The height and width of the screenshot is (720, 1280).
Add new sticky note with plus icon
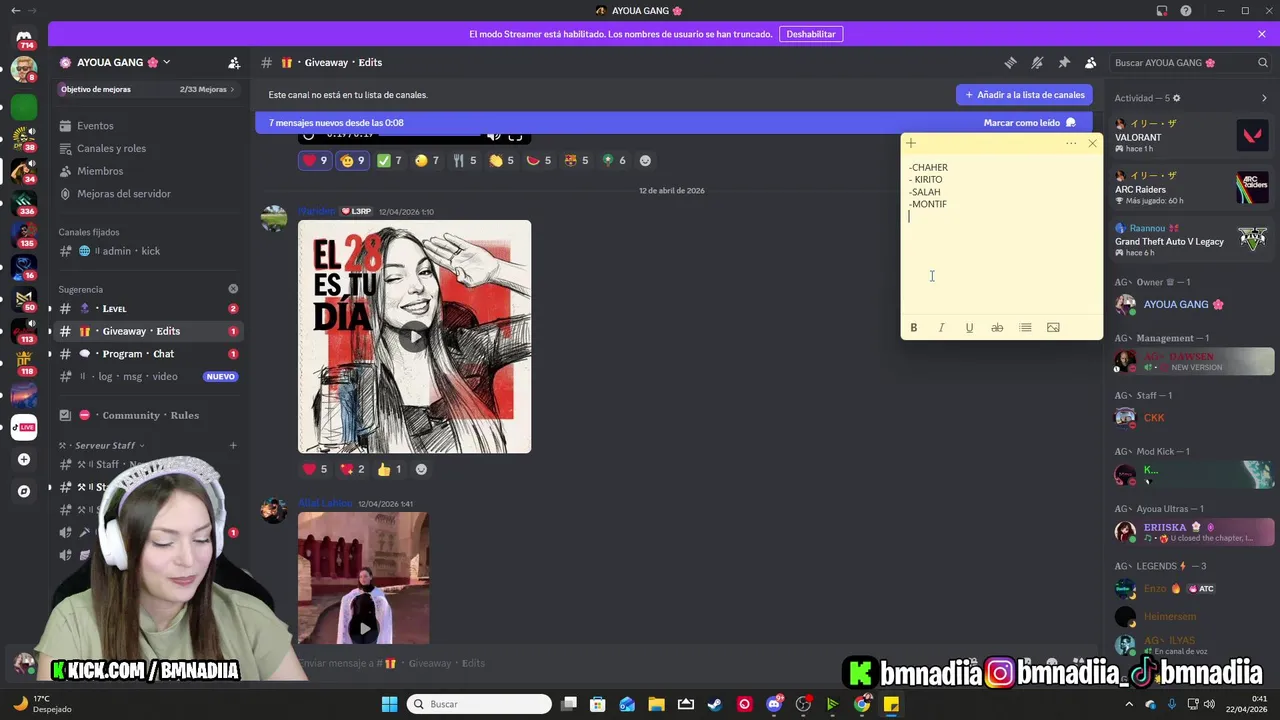click(x=911, y=143)
